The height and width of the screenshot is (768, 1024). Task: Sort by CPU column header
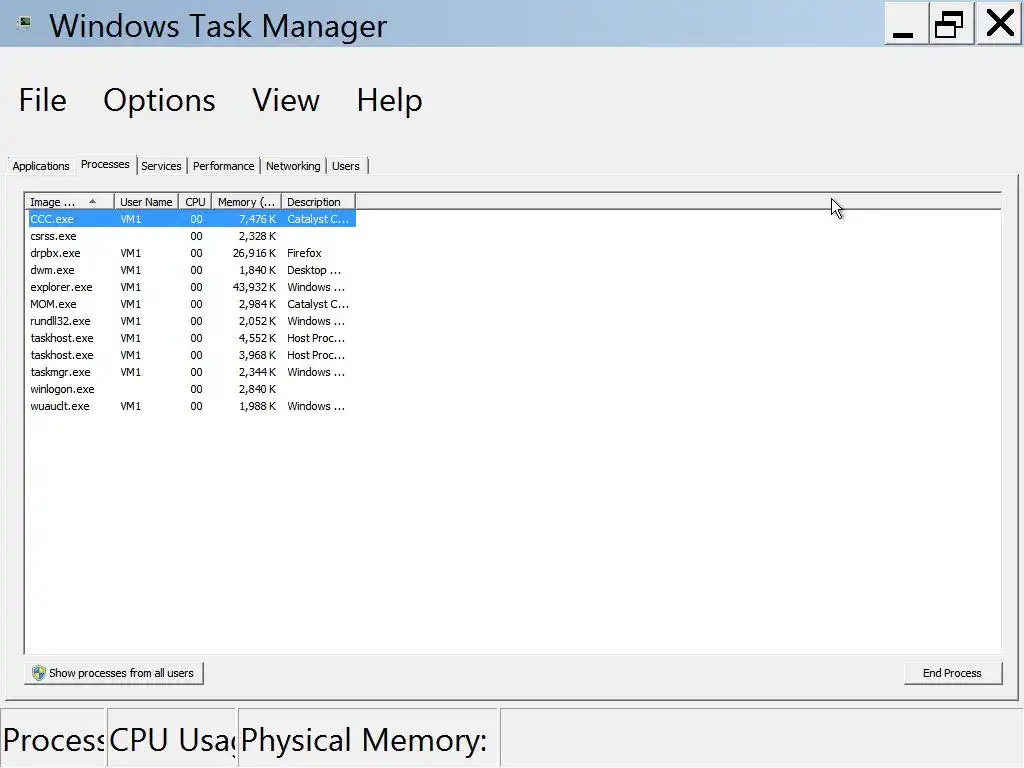click(195, 202)
